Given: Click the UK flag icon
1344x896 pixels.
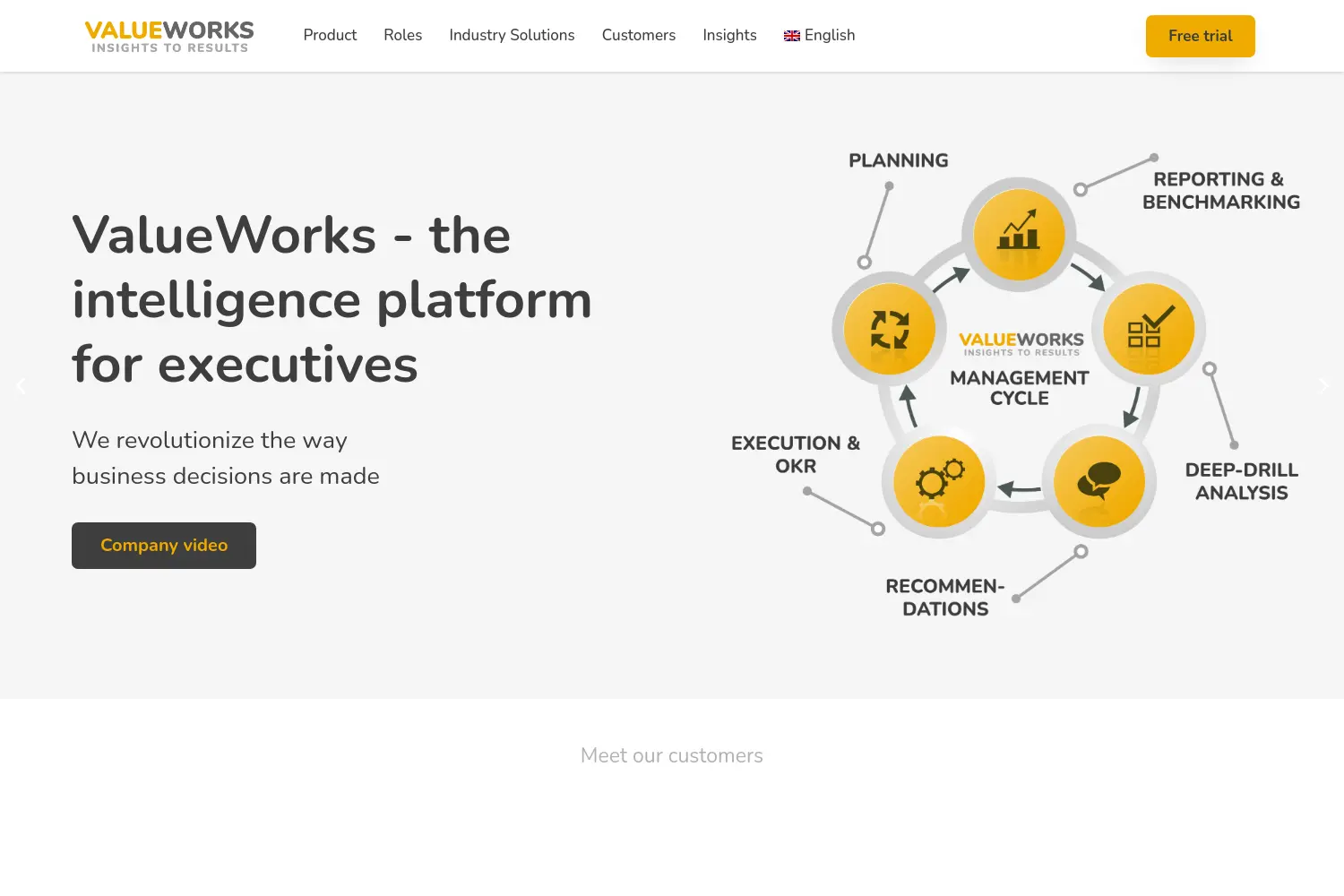Looking at the screenshot, I should 792,36.
